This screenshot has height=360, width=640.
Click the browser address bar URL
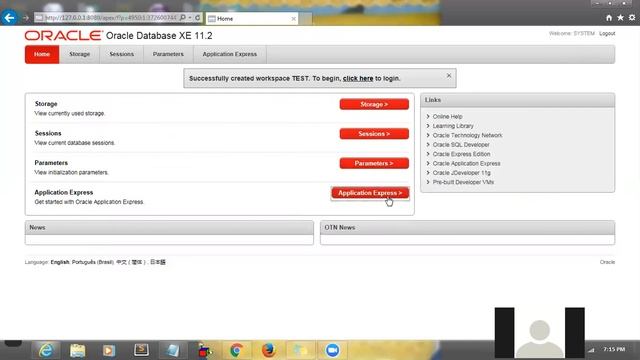(x=110, y=18)
